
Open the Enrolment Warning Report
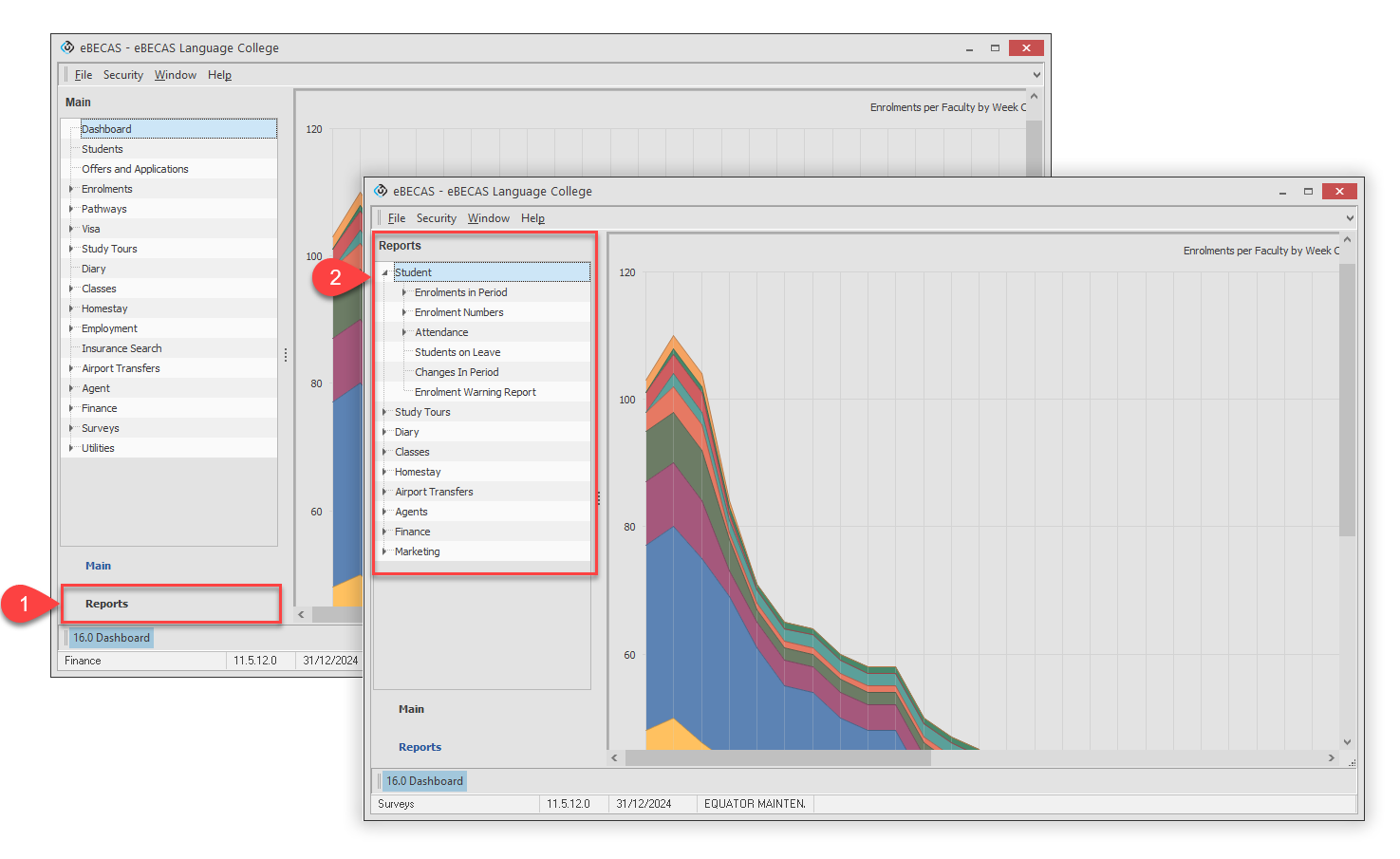coord(475,392)
